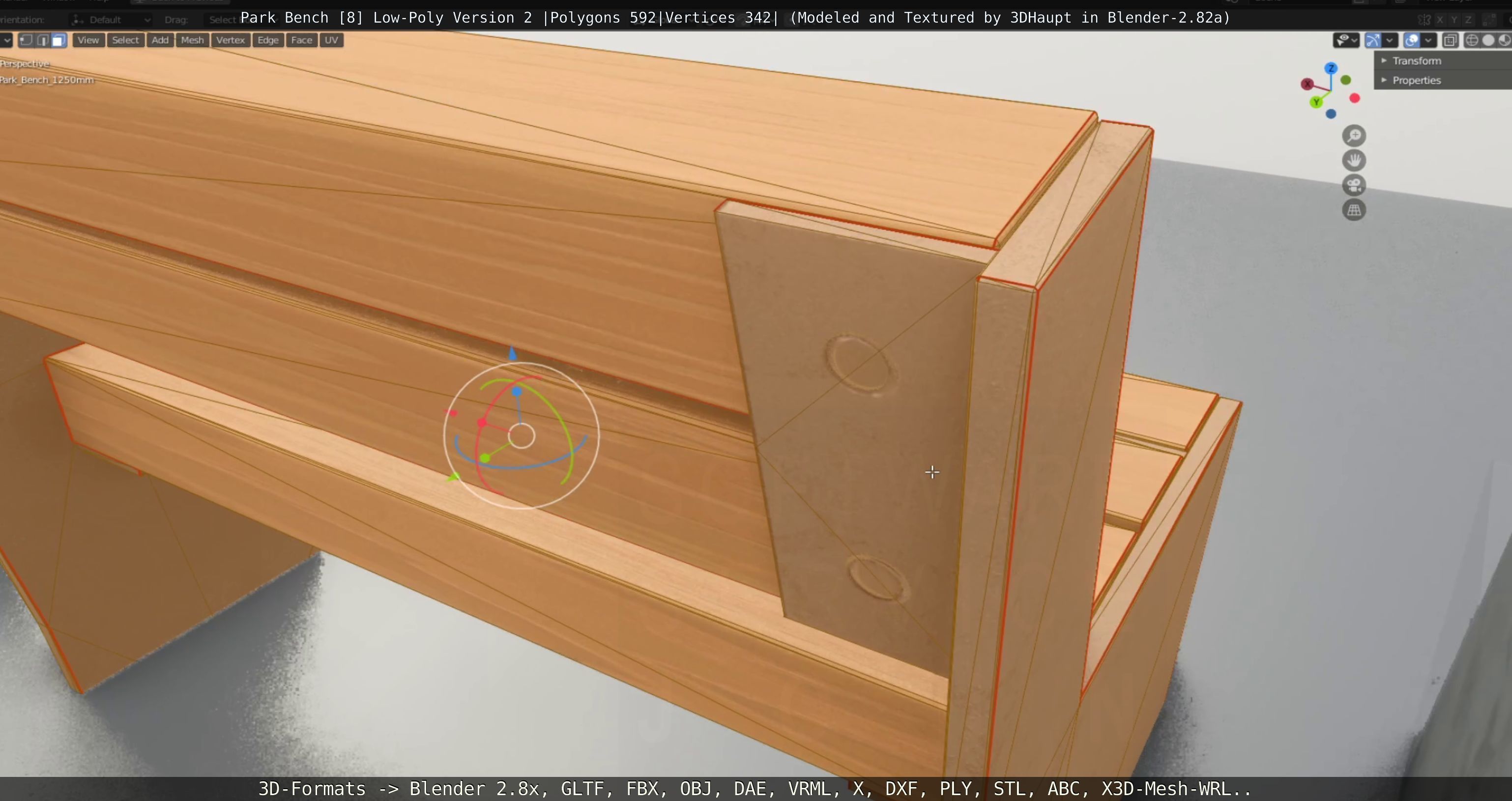Expand the Transform panel

1444,60
